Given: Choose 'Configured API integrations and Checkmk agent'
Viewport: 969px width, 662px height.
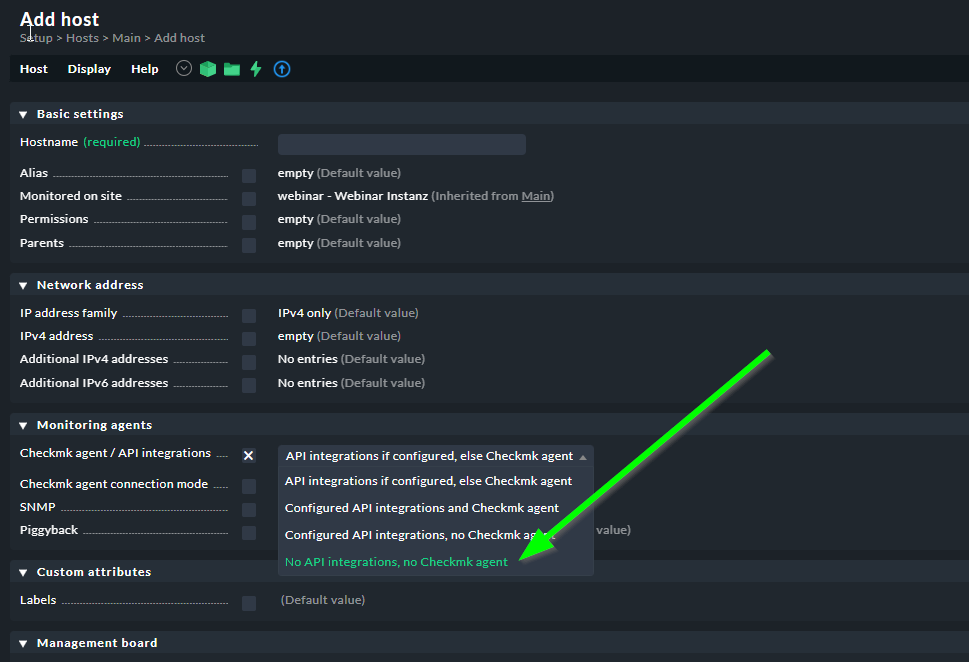Looking at the screenshot, I should point(421,508).
